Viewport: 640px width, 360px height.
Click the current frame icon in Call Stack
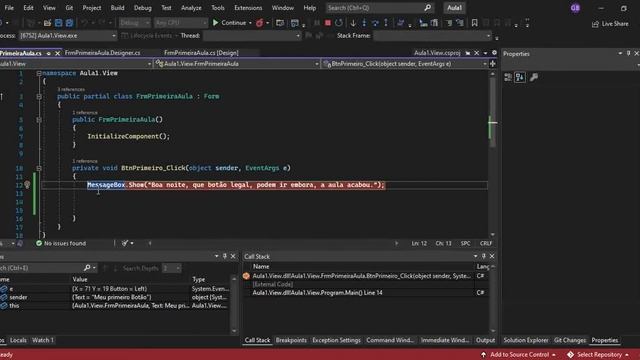[x=246, y=276]
